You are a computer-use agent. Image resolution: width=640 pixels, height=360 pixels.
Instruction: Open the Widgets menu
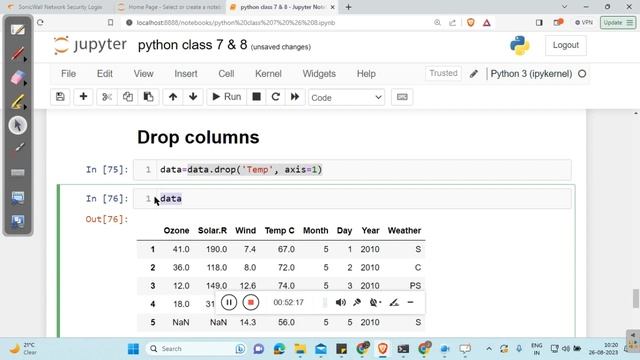point(319,74)
